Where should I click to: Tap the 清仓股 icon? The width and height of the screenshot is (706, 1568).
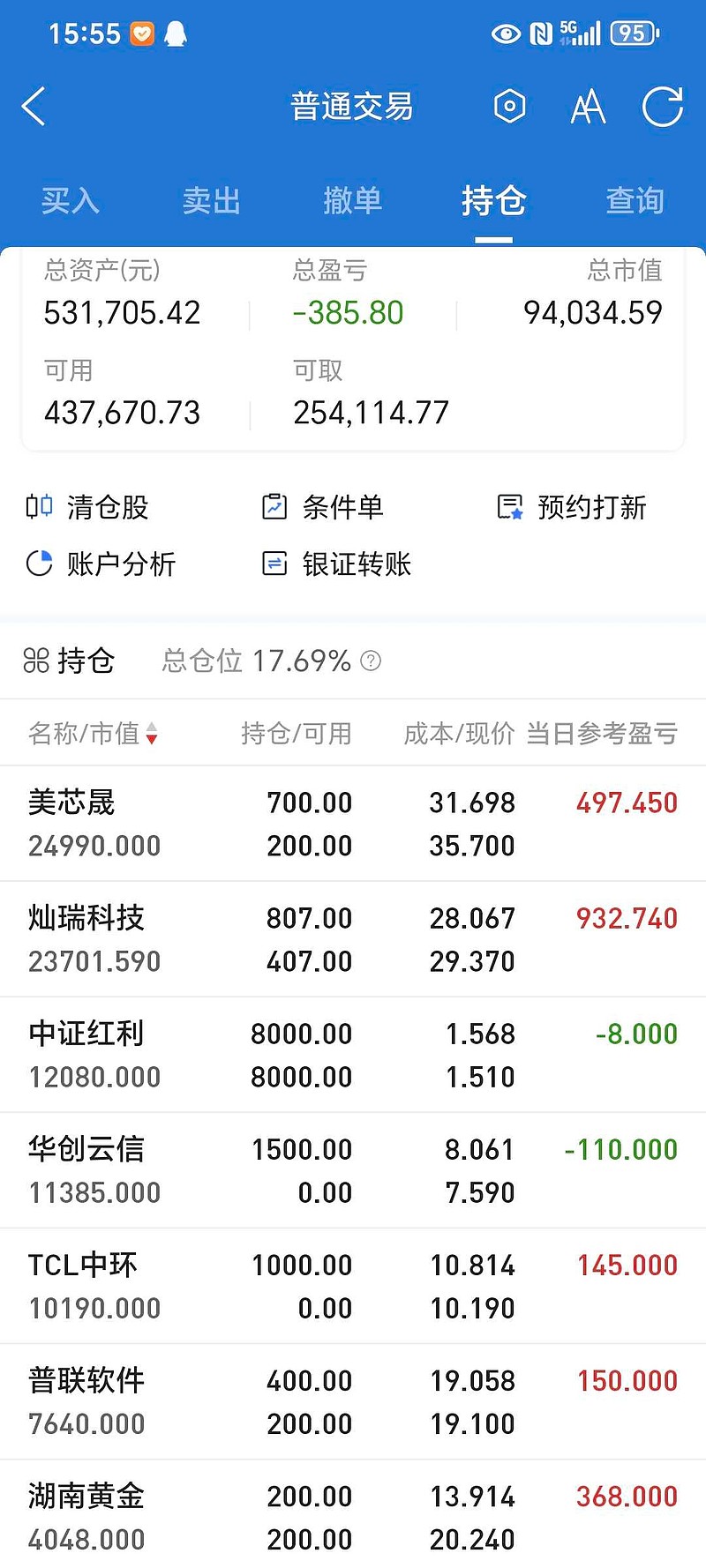tap(39, 506)
